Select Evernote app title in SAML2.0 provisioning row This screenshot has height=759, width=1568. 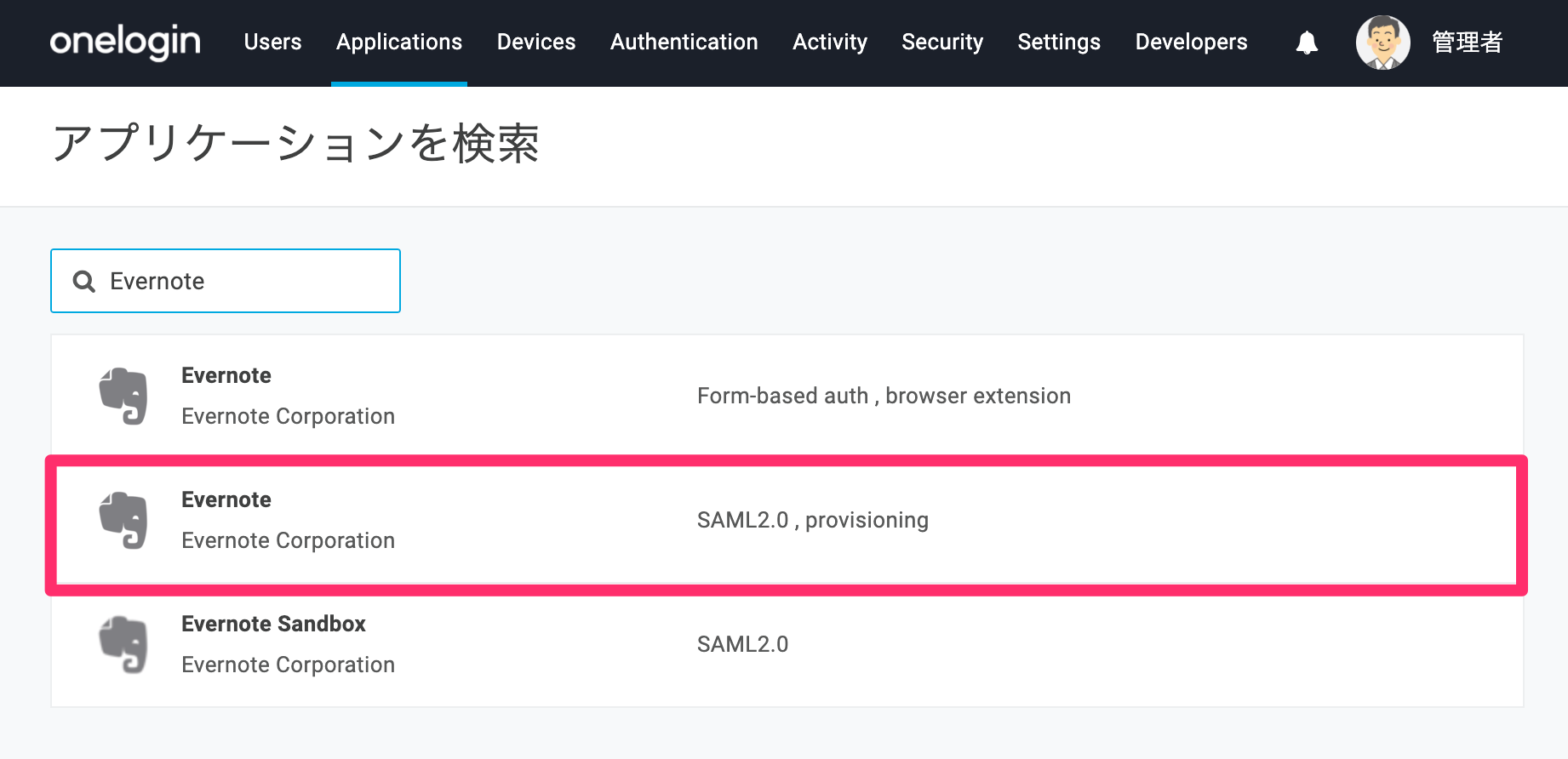pos(226,499)
